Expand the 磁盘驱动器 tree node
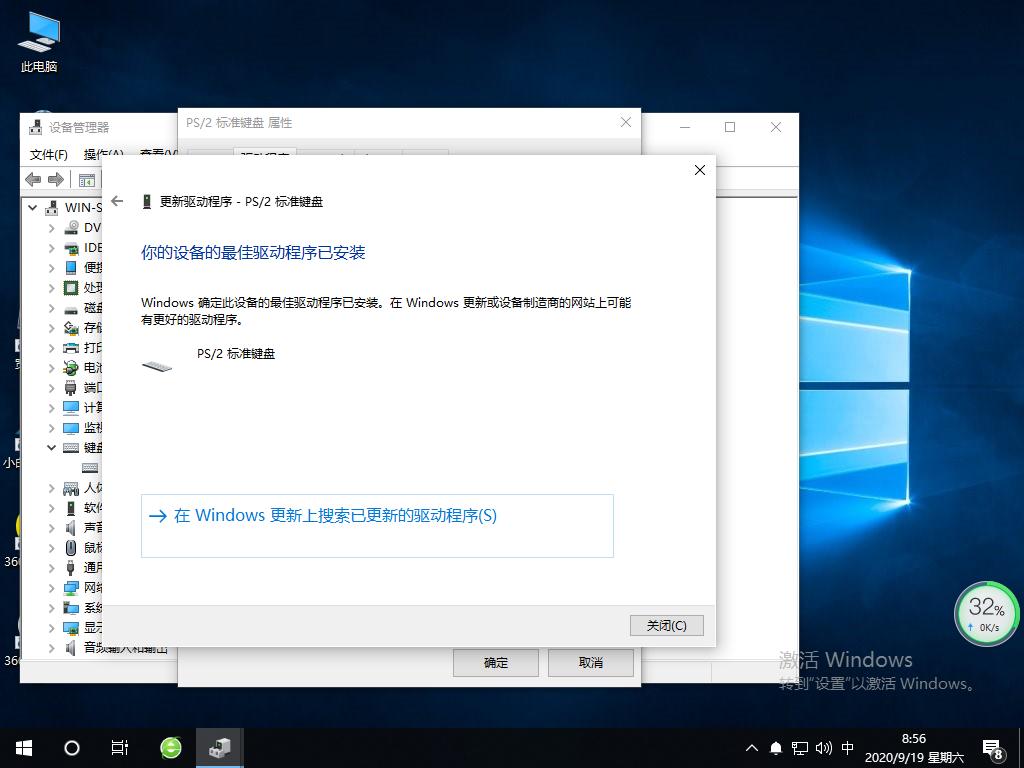1024x768 pixels. pyautogui.click(x=52, y=307)
